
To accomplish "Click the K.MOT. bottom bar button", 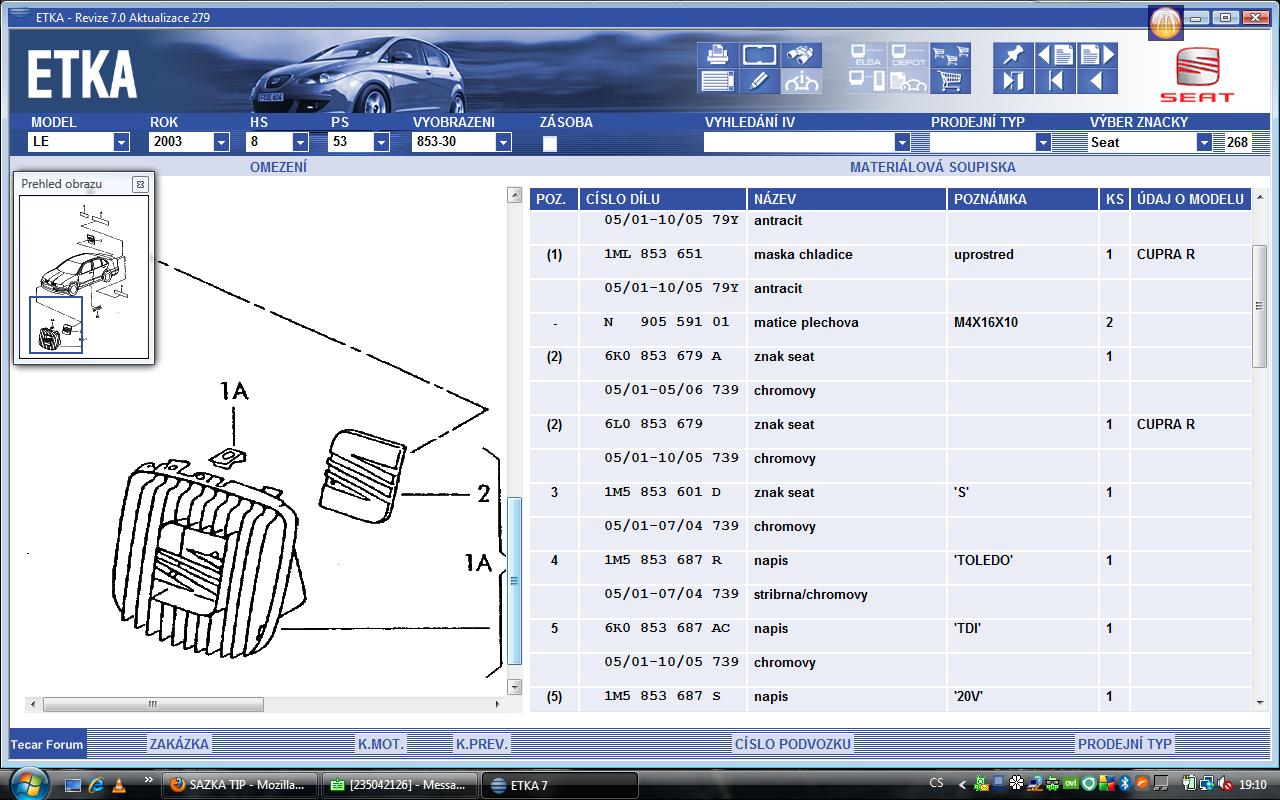I will (x=381, y=744).
